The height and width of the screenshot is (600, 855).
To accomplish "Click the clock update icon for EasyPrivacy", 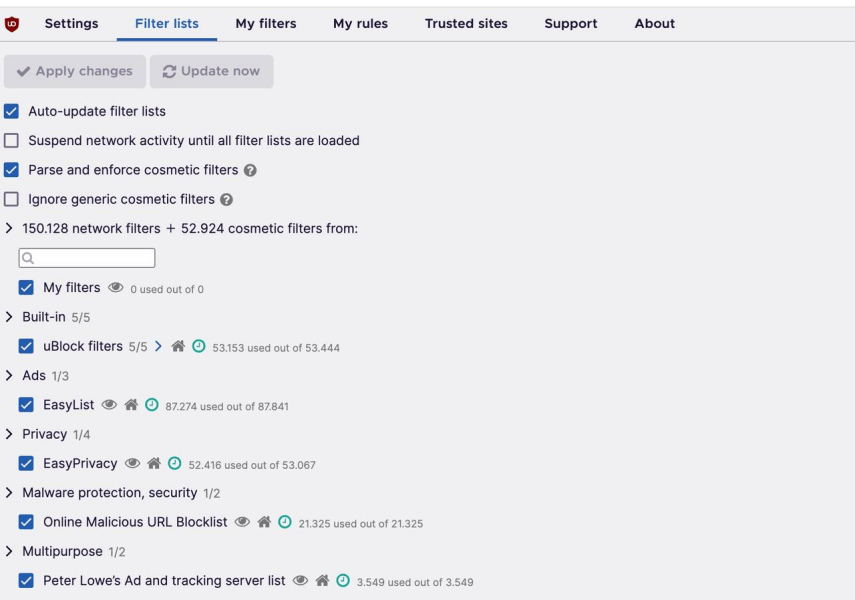I will 174,463.
